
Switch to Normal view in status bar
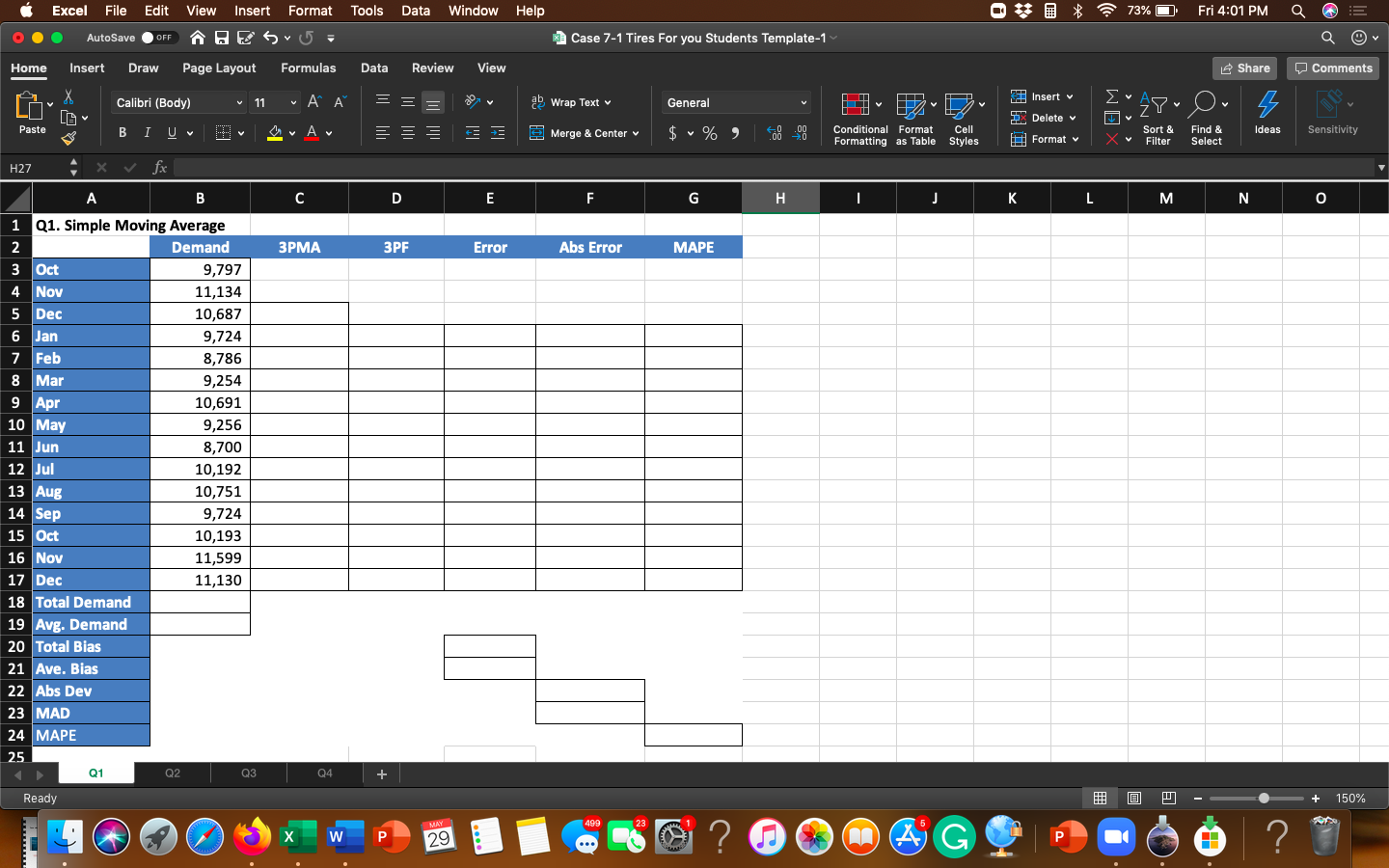point(1100,799)
